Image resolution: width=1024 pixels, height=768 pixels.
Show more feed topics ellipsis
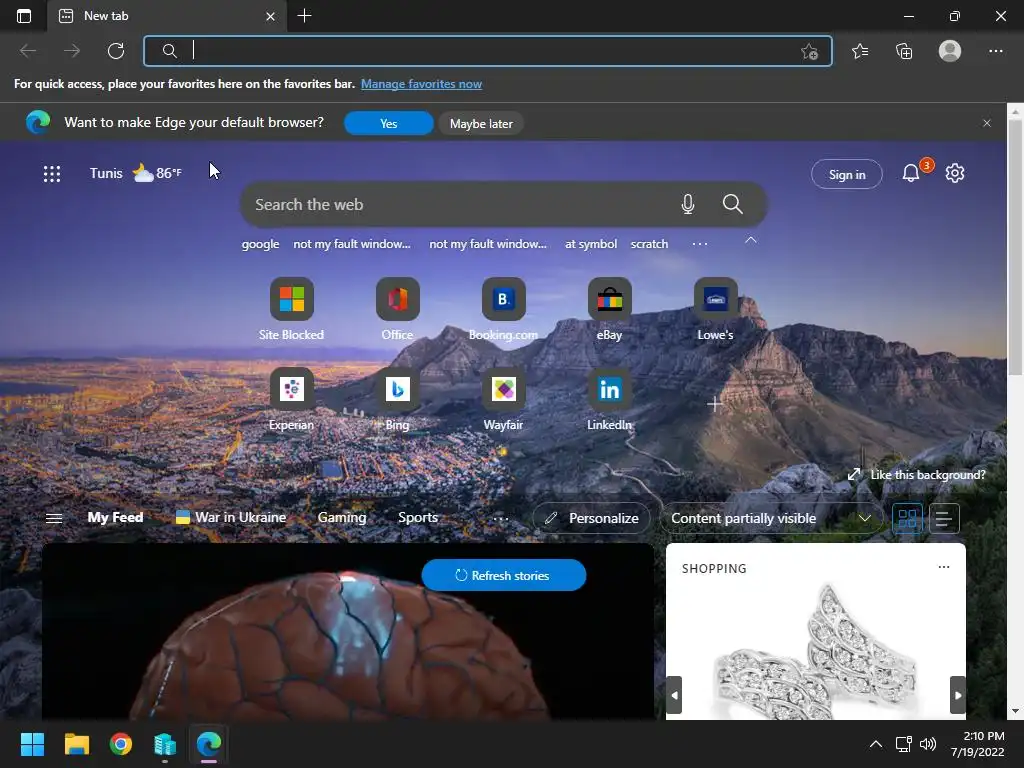501,519
